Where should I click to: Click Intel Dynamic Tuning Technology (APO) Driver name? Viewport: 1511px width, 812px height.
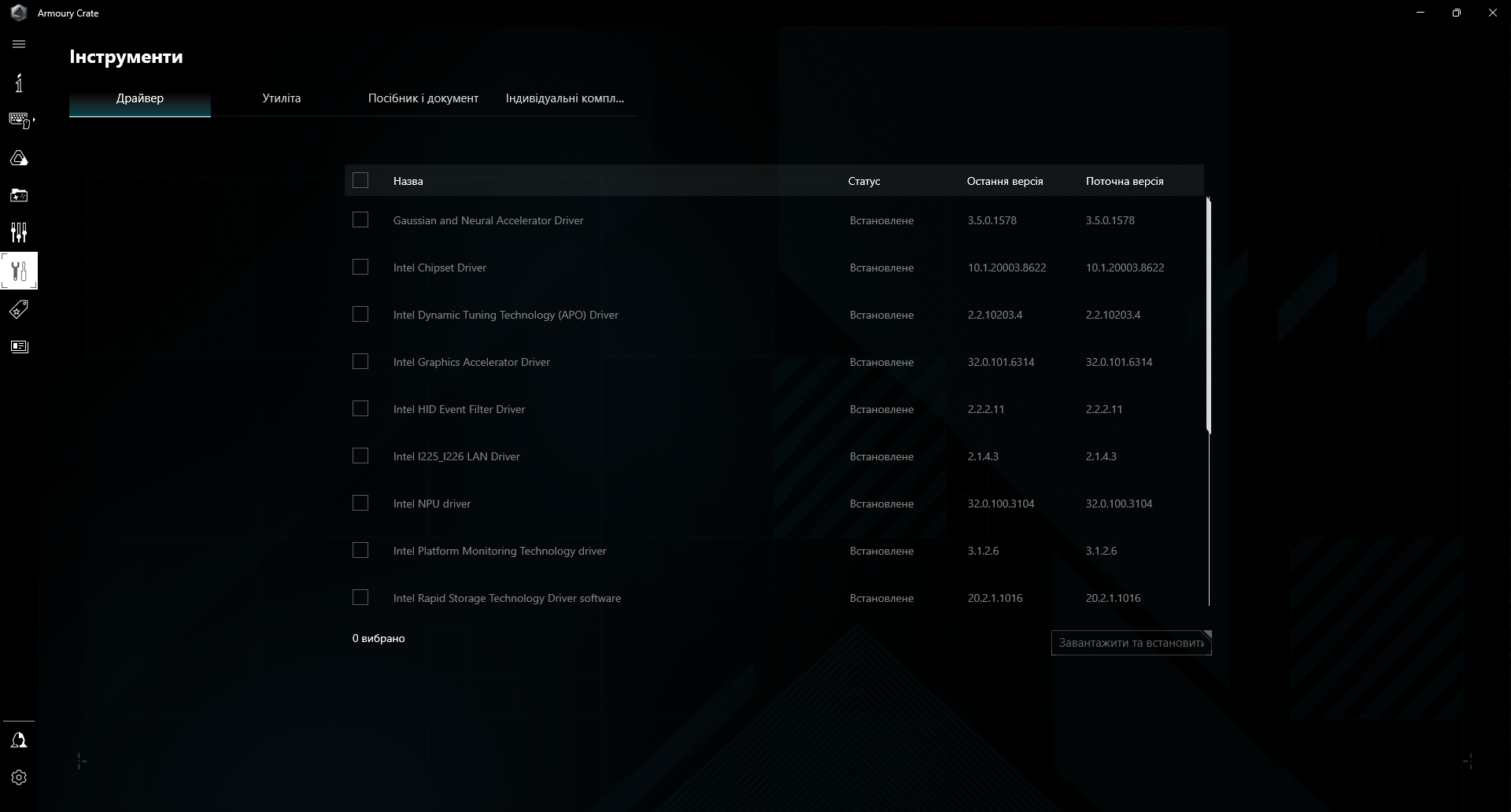pyautogui.click(x=506, y=315)
